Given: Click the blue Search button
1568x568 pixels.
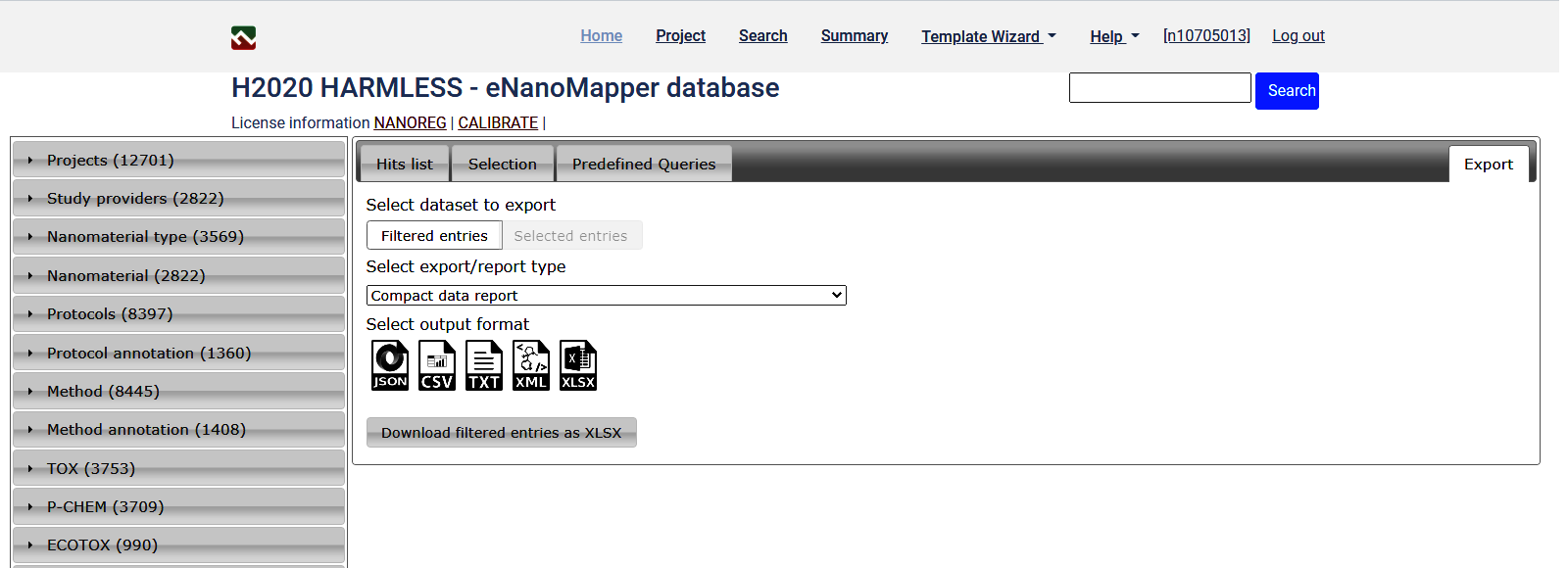Looking at the screenshot, I should point(1287,91).
